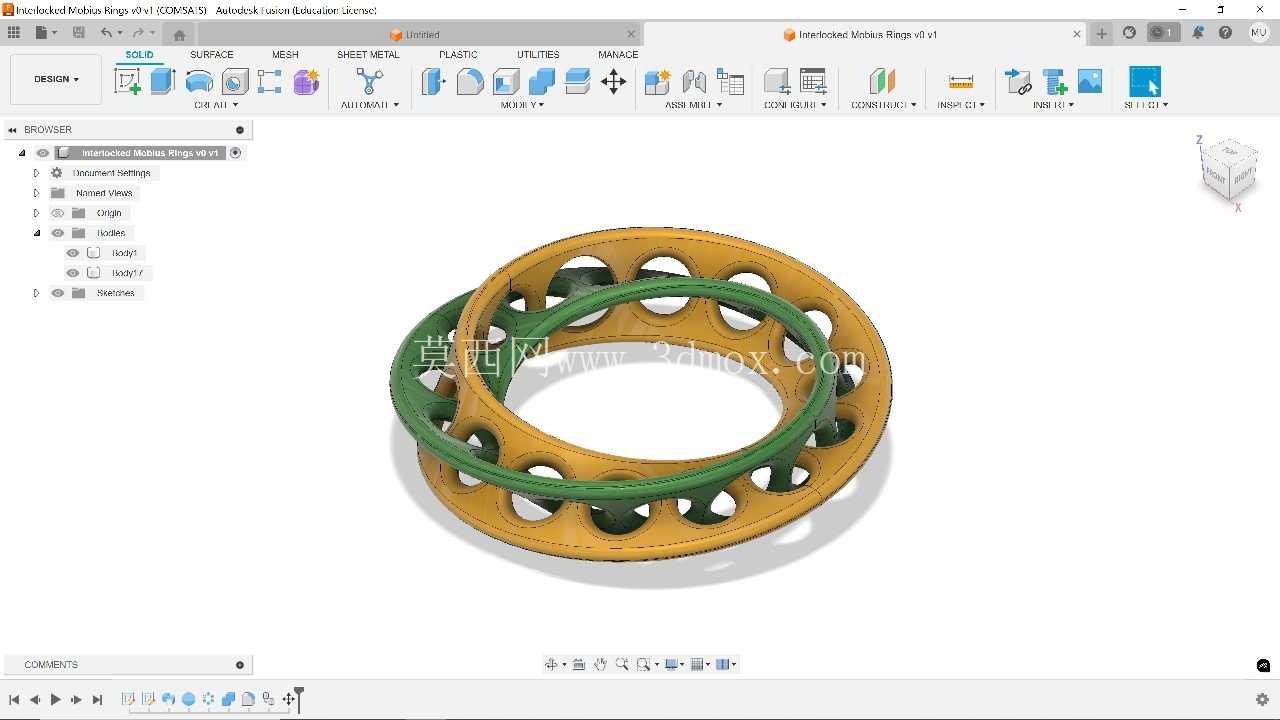This screenshot has width=1280, height=720.
Task: Open the Bill of Materials icon
Action: pyautogui.click(x=731, y=81)
